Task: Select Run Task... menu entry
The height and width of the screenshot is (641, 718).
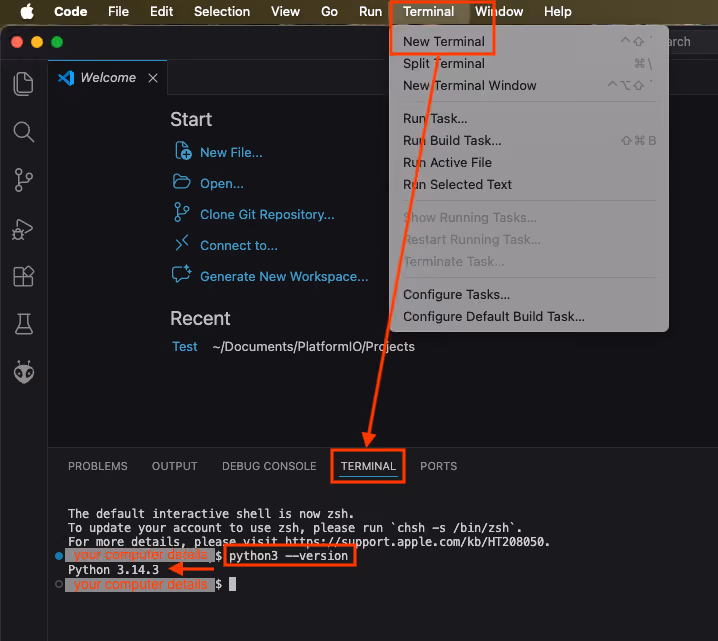Action: [528, 119]
